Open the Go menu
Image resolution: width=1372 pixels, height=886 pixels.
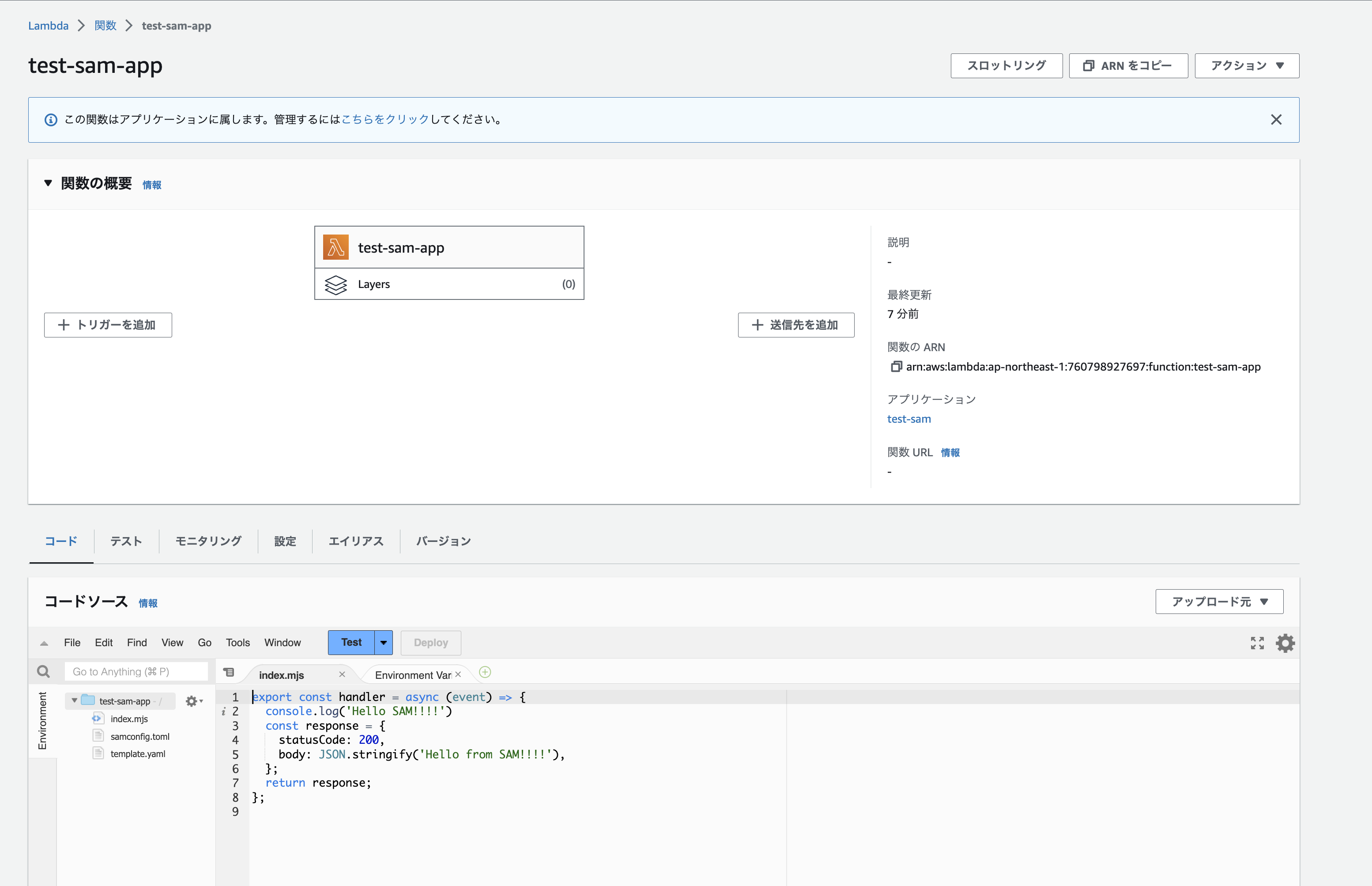[205, 643]
